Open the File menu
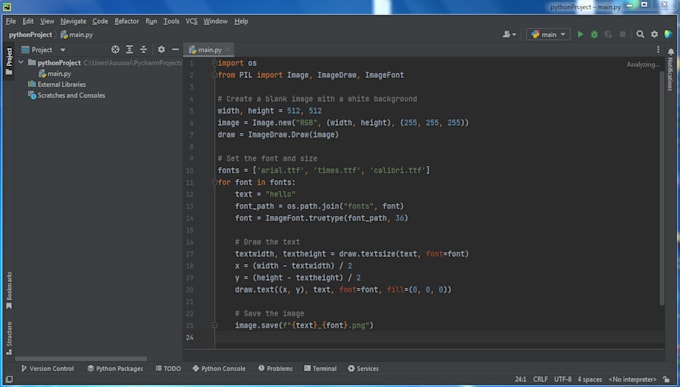 (x=10, y=21)
